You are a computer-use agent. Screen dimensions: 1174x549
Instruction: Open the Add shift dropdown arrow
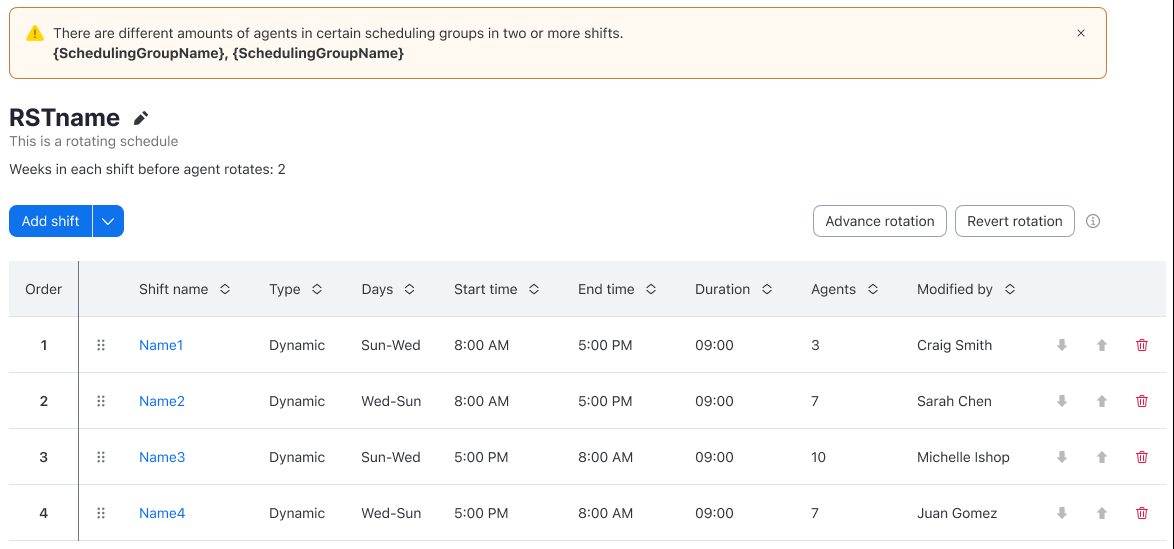(x=109, y=221)
